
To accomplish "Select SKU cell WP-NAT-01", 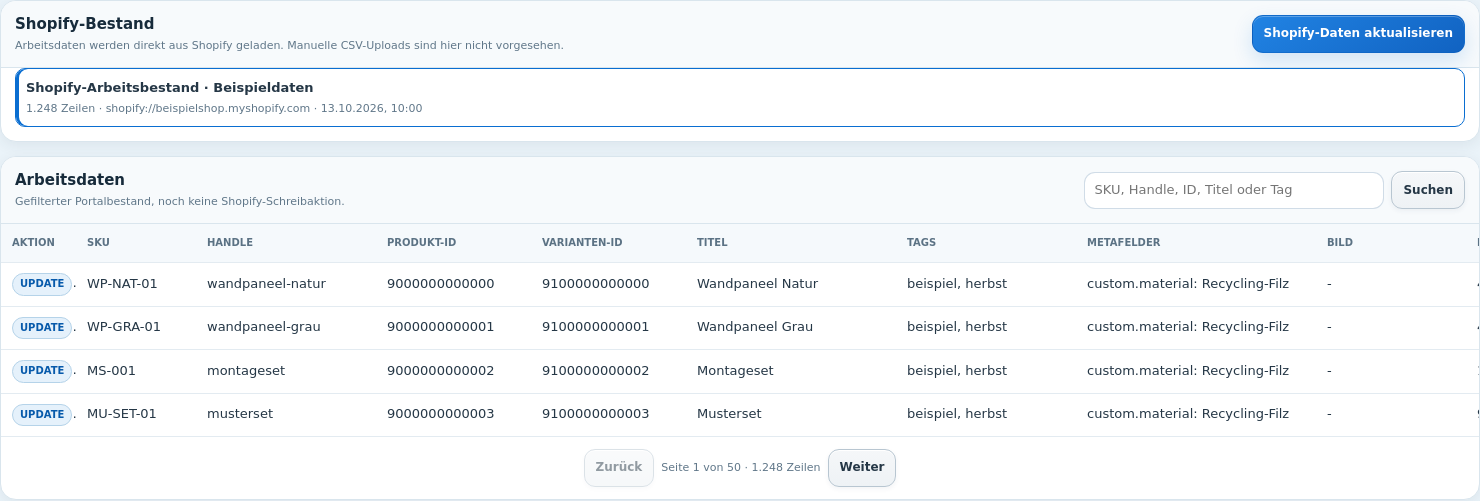I will click(x=122, y=284).
